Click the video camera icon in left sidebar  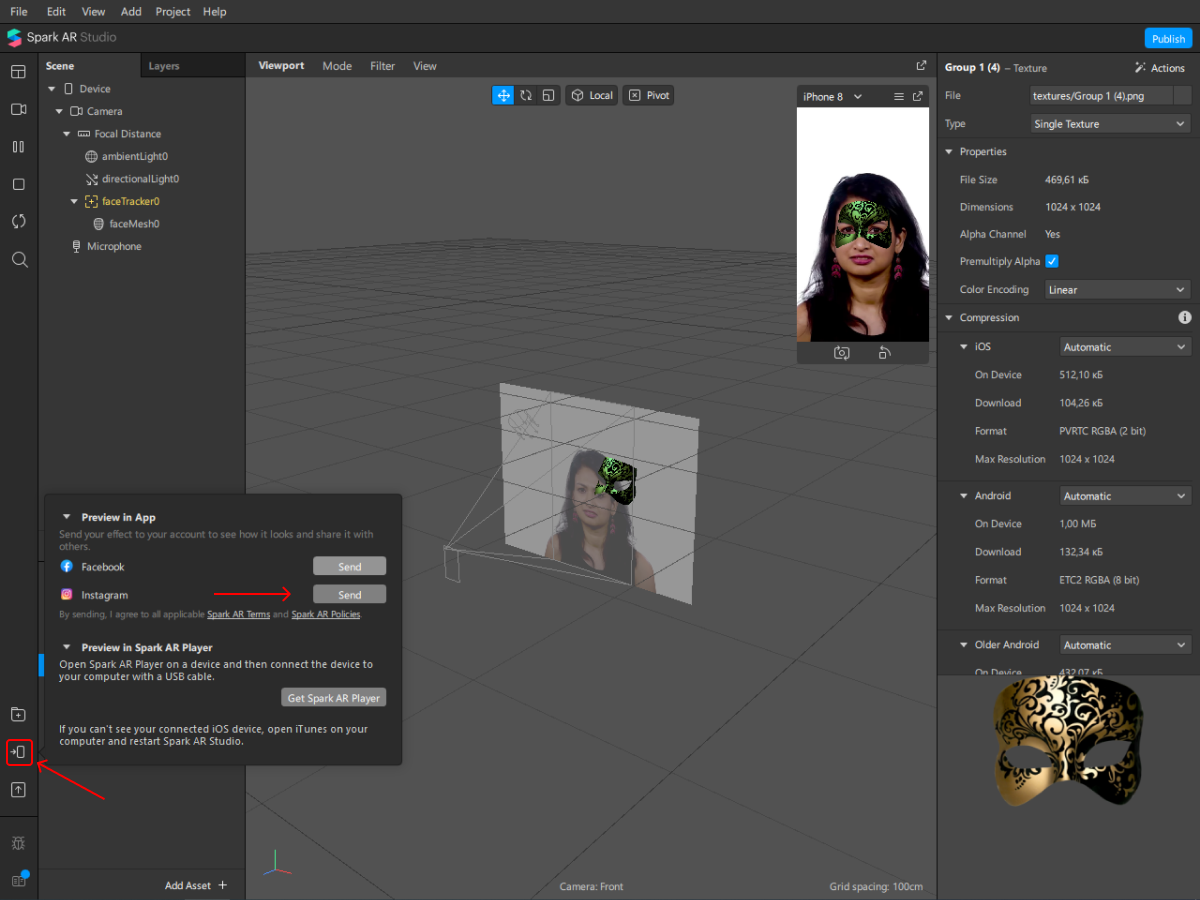(18, 109)
